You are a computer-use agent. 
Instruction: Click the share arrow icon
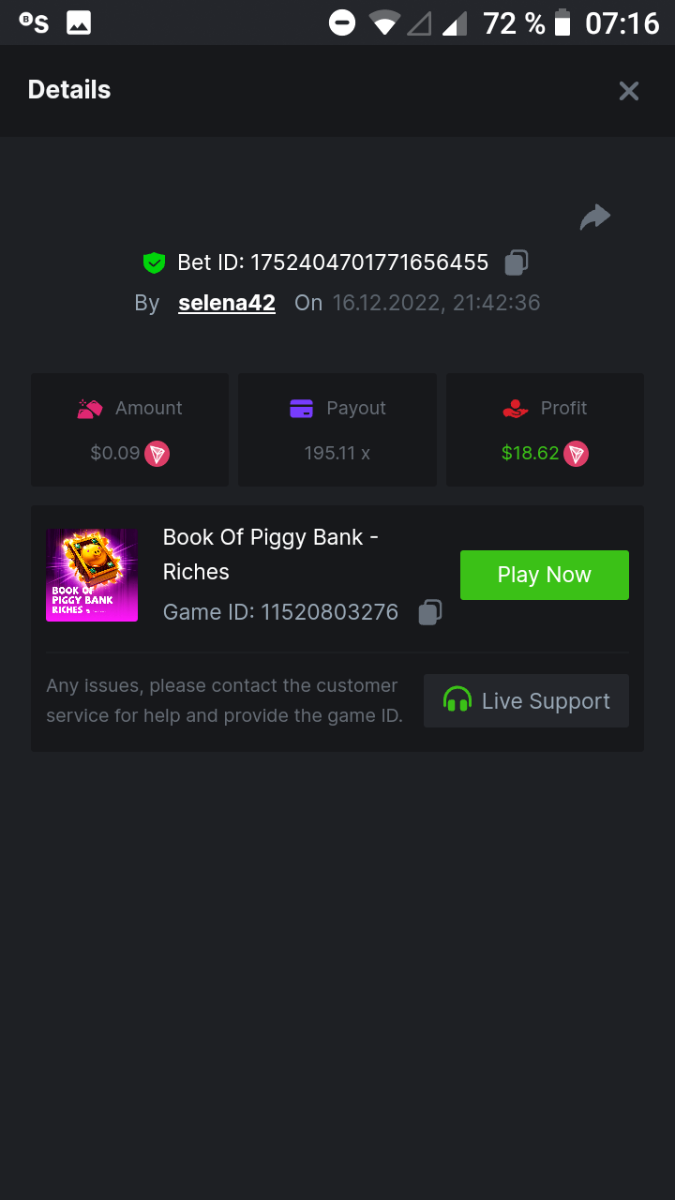click(595, 217)
